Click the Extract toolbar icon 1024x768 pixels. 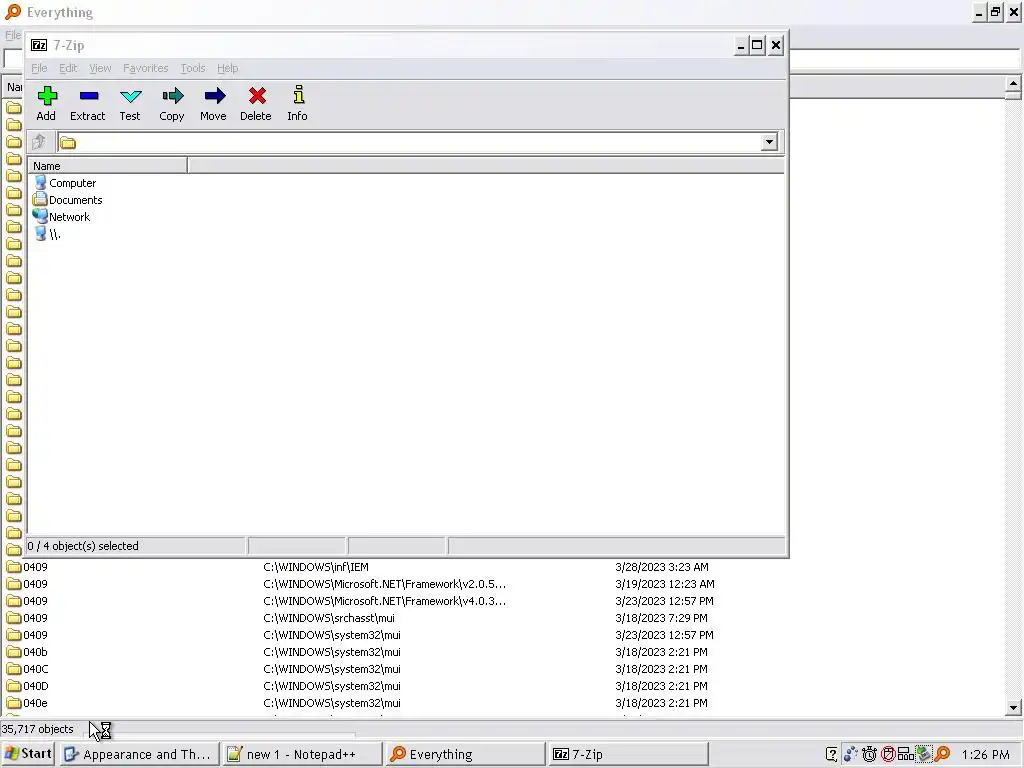tap(88, 96)
